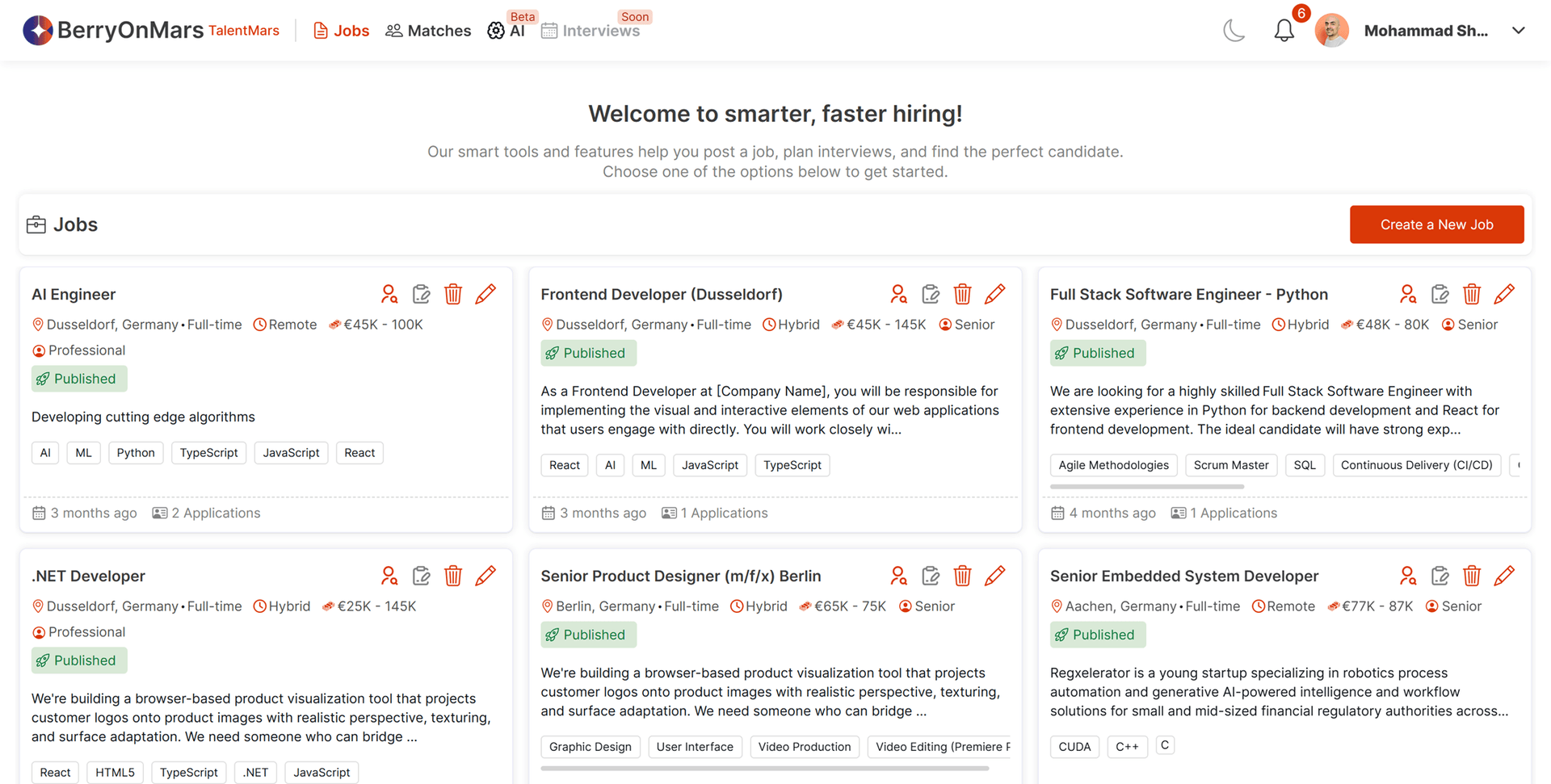
Task: Click the BerryOnMars logo
Action: 113,31
